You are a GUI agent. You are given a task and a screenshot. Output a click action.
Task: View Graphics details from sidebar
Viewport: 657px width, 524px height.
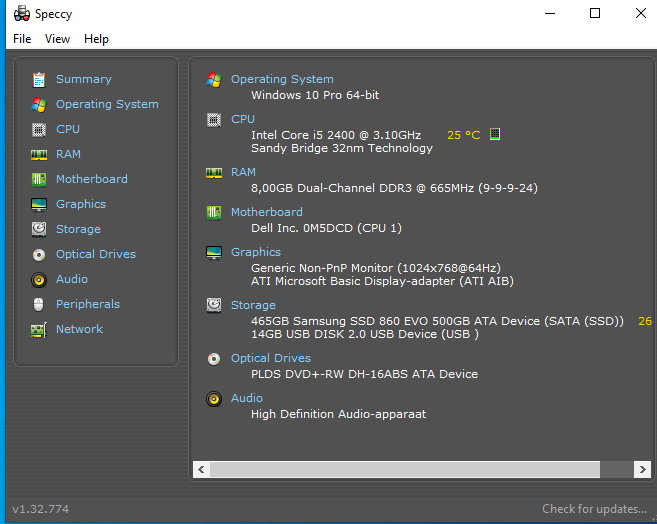pyautogui.click(x=81, y=204)
